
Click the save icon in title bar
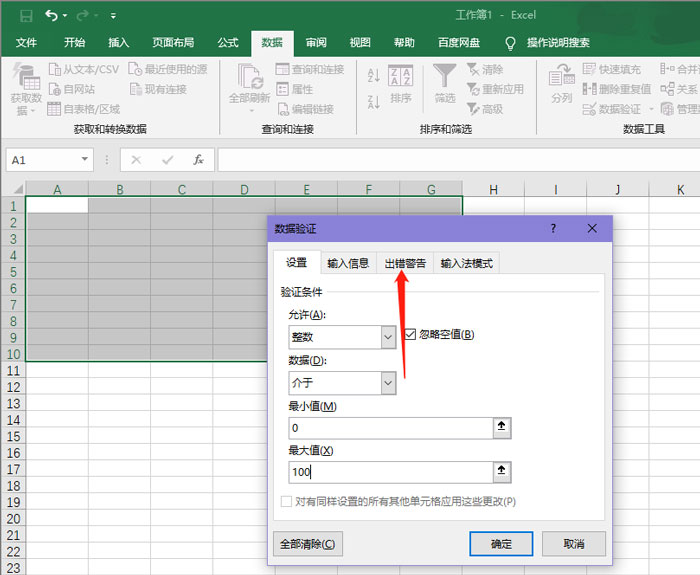(x=26, y=16)
